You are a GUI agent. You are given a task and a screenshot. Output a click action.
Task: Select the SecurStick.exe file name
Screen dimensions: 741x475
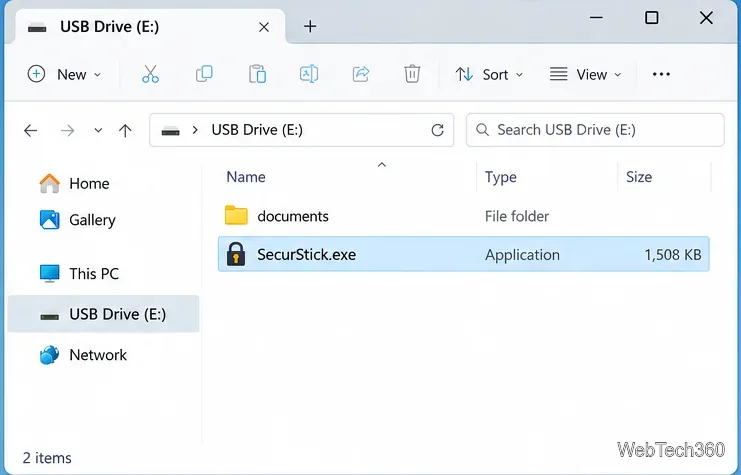click(x=307, y=255)
